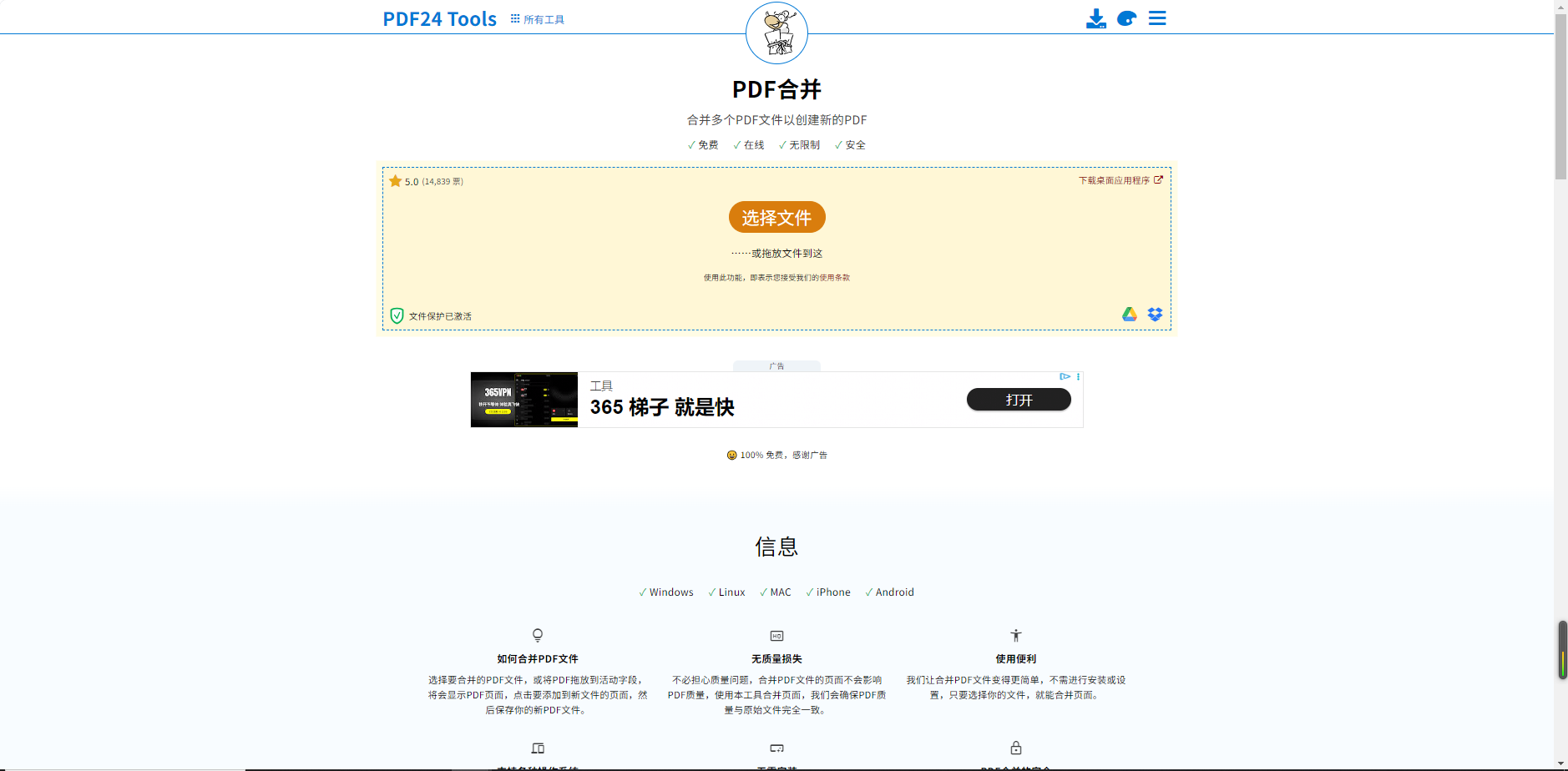Viewport: 1568px width, 771px height.
Task: Import file from Google Drive icon
Action: (x=1130, y=315)
